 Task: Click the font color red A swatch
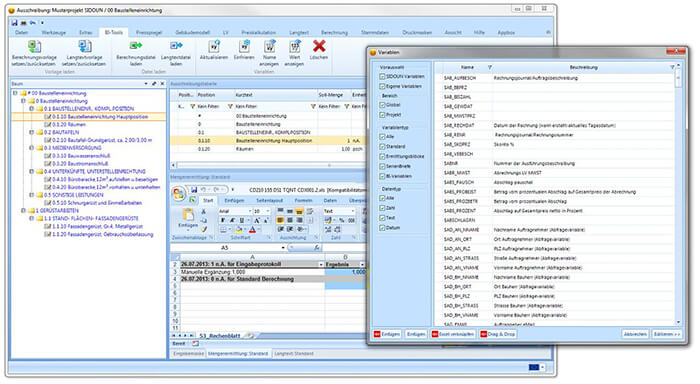click(x=252, y=230)
